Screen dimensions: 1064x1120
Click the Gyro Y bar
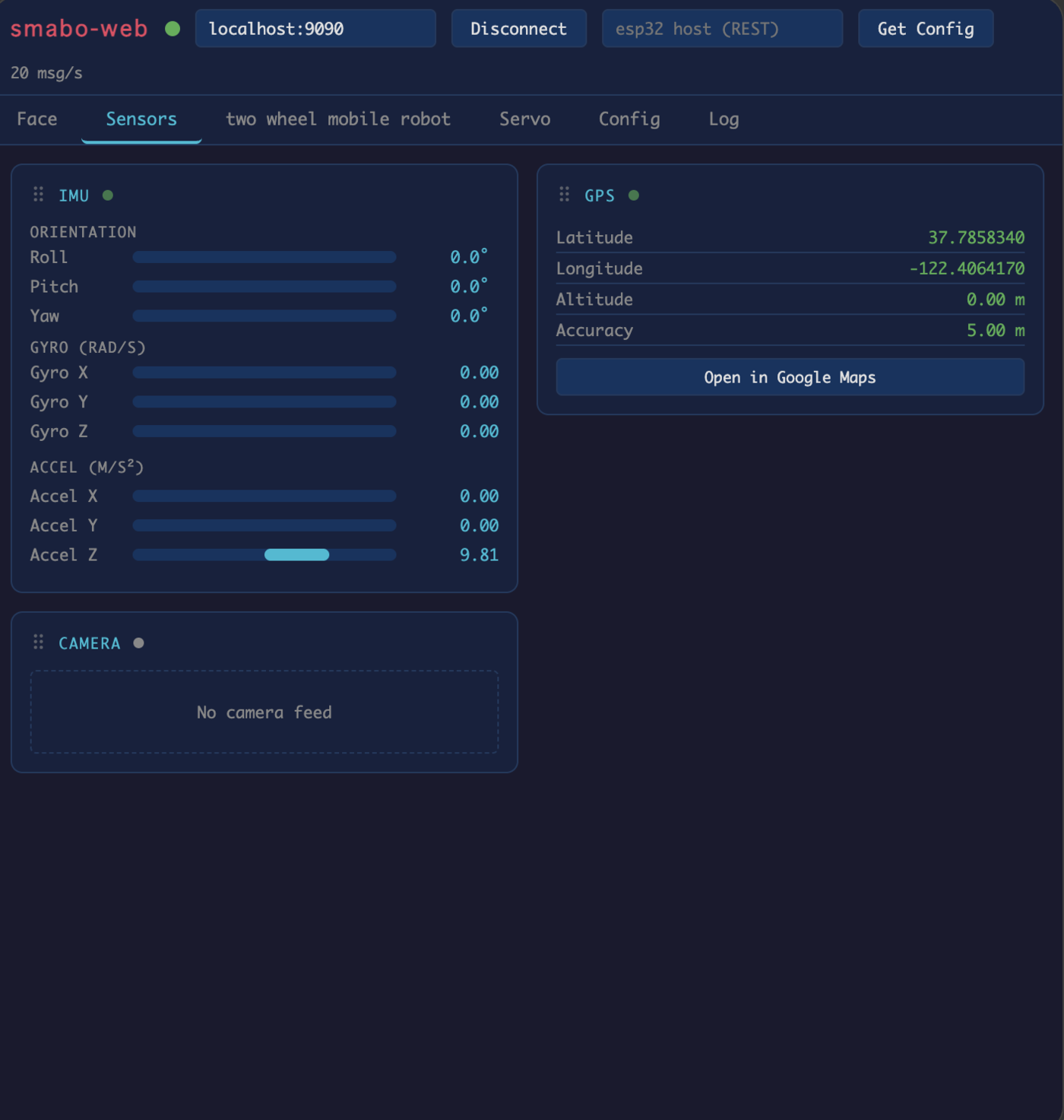(264, 401)
